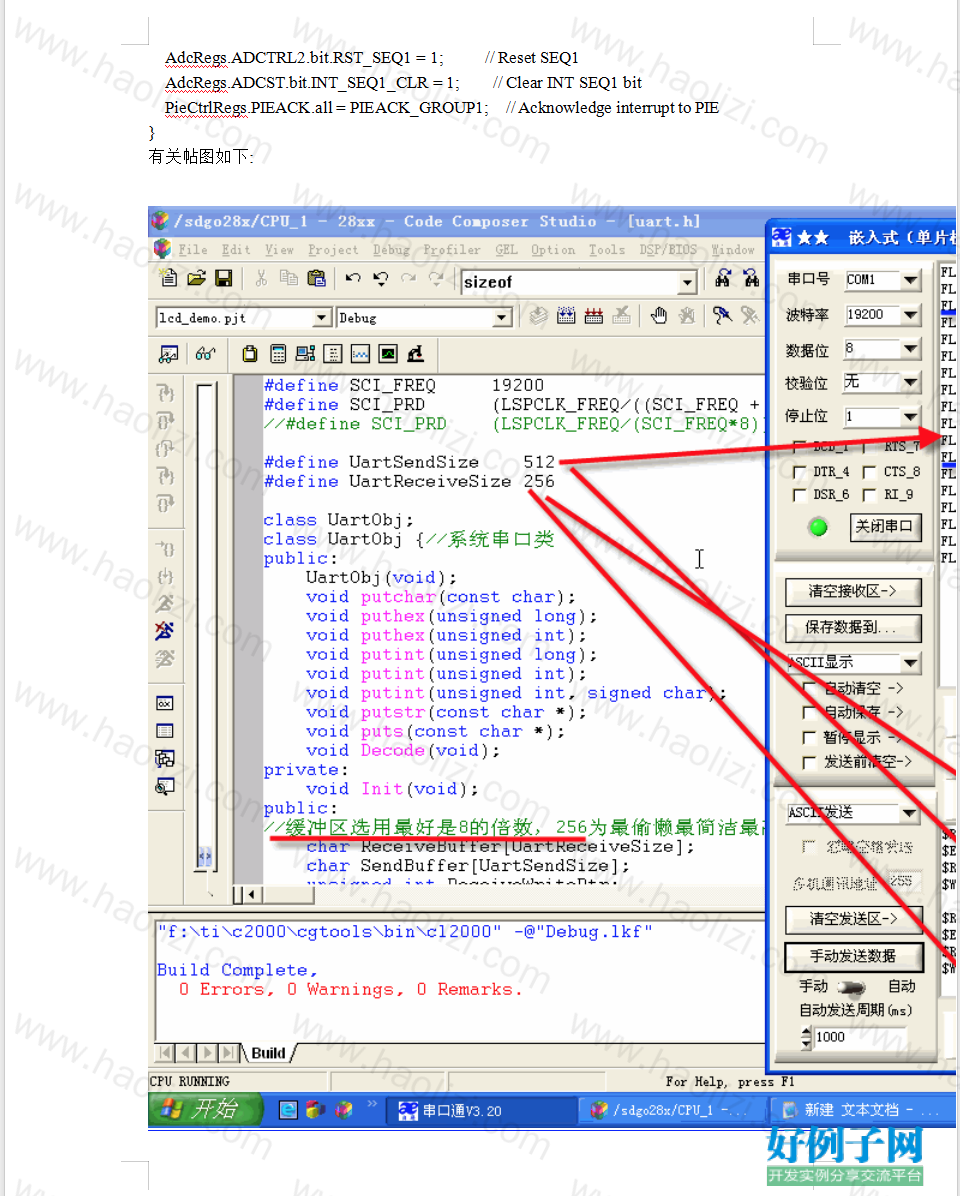Click the Incremental Build icon
This screenshot has height=1196, width=960.
point(566,316)
